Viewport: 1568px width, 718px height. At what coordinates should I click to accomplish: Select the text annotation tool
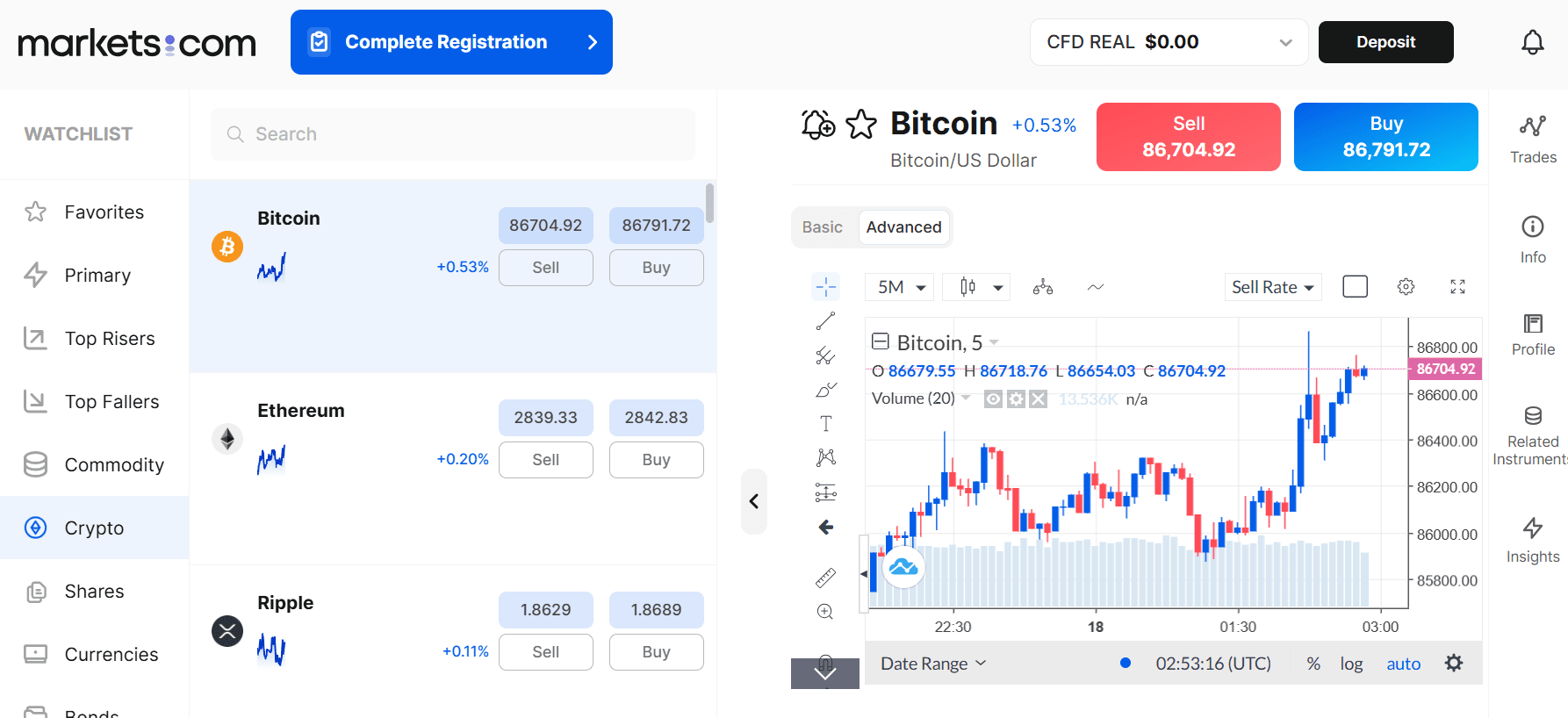825,422
